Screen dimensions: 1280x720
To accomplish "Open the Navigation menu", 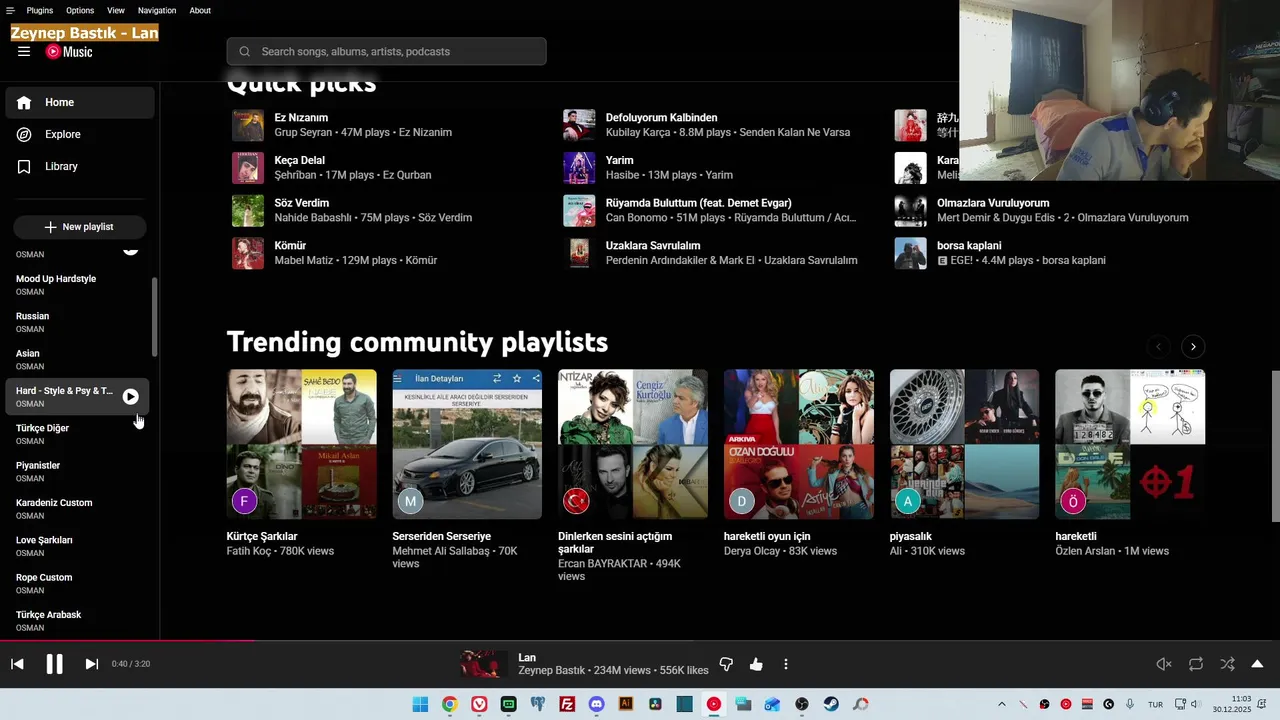I will pos(157,10).
